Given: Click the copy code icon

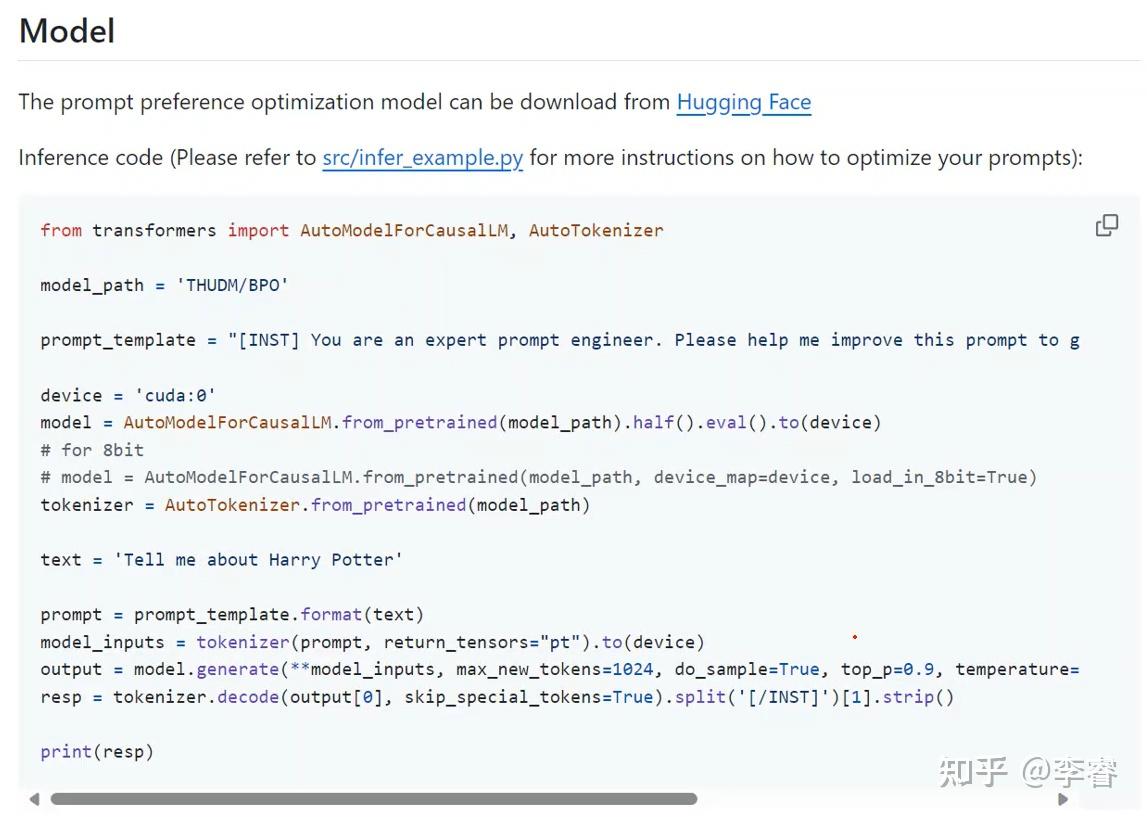Looking at the screenshot, I should click(x=1107, y=226).
